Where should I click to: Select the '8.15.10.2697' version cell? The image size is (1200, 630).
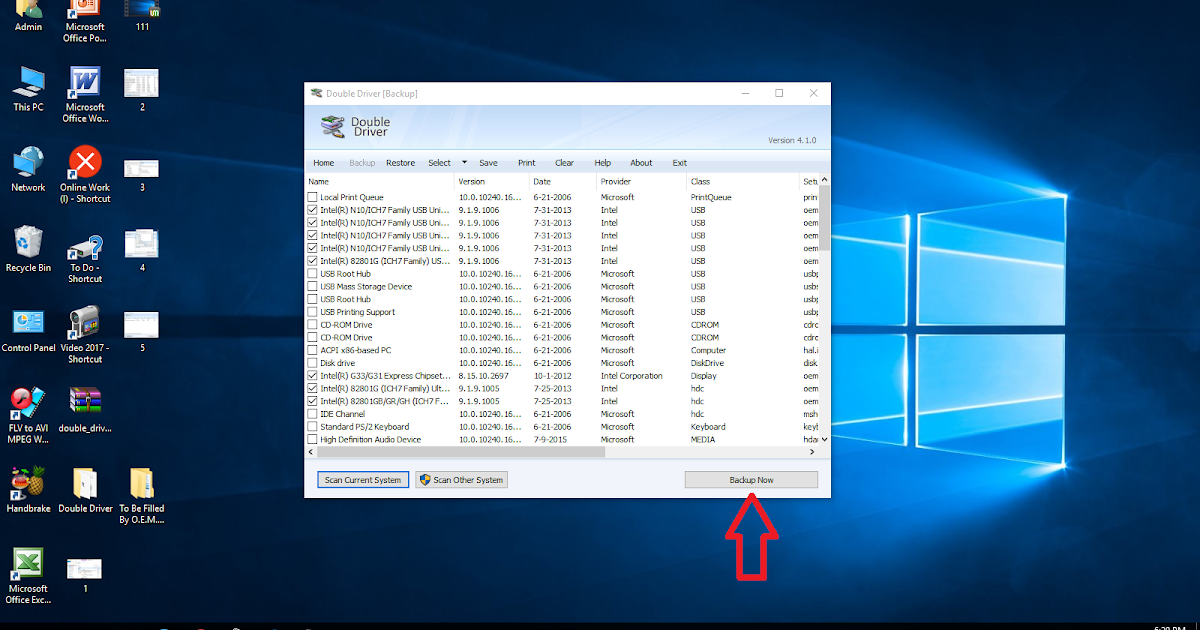tap(483, 376)
